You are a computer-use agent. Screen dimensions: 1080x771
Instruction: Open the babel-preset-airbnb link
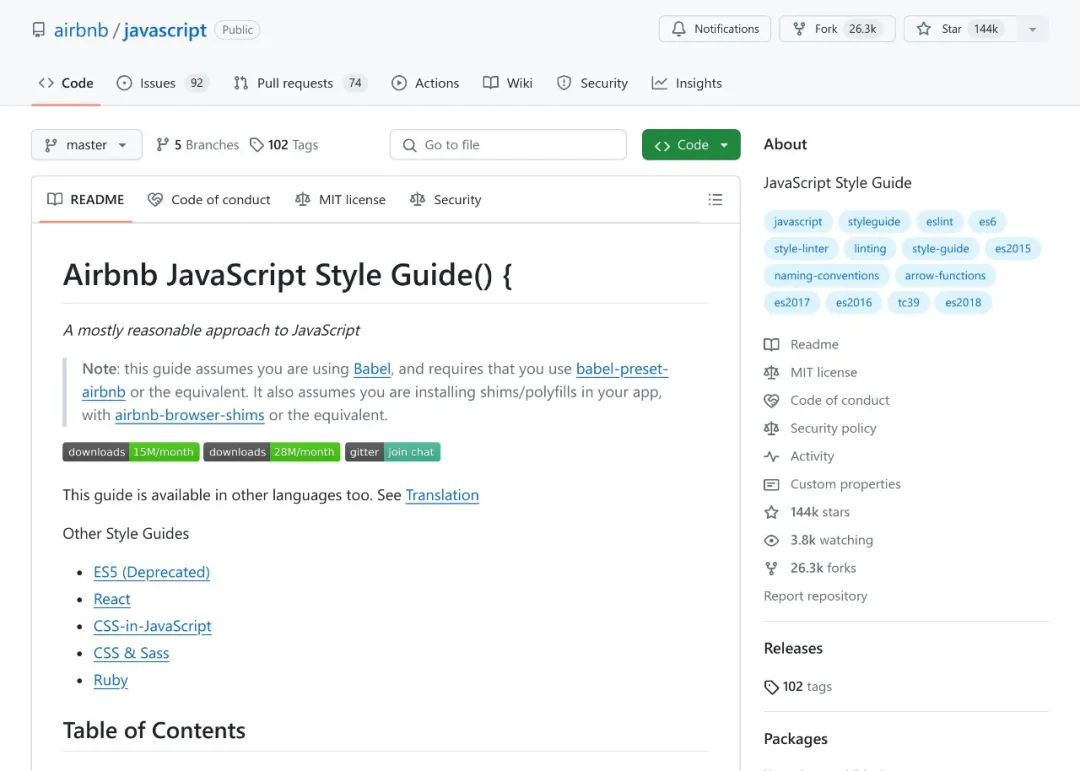(622, 369)
